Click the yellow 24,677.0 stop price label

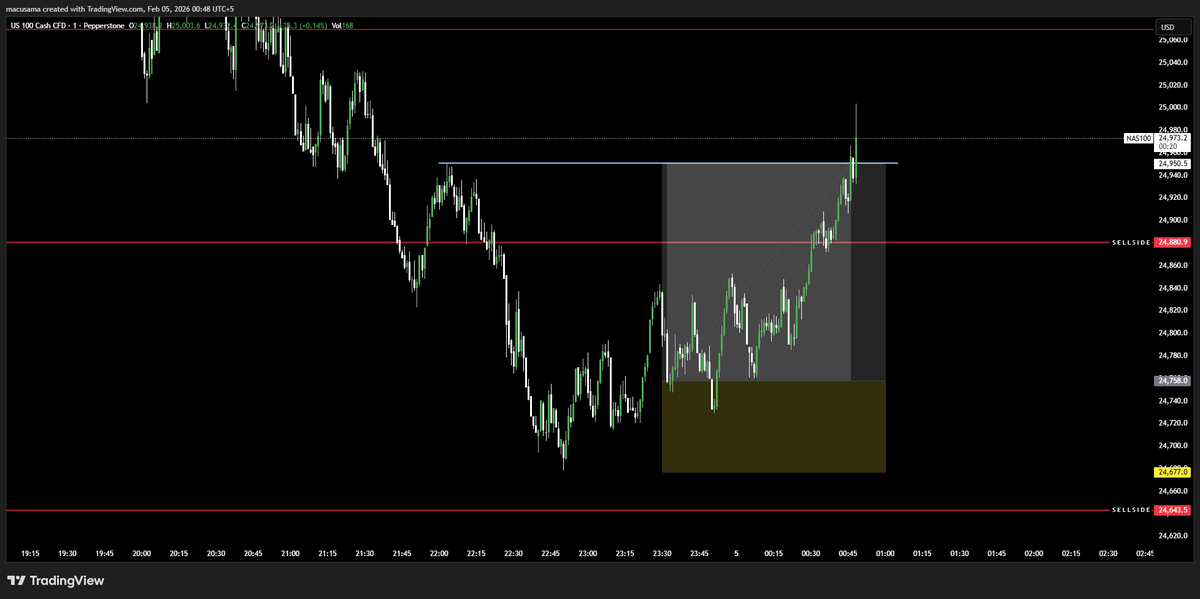1172,472
